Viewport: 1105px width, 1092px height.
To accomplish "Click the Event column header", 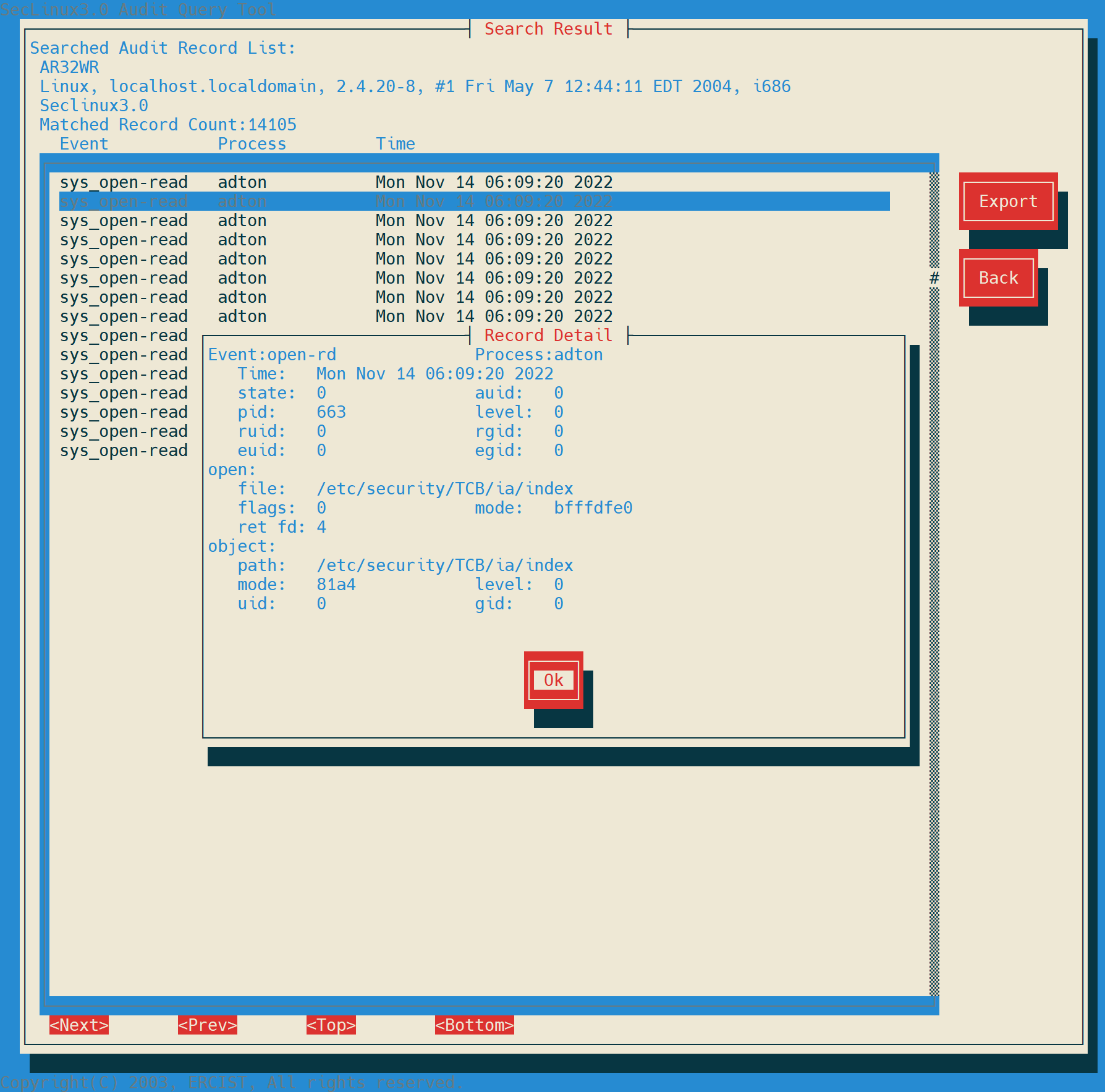I will click(x=84, y=144).
